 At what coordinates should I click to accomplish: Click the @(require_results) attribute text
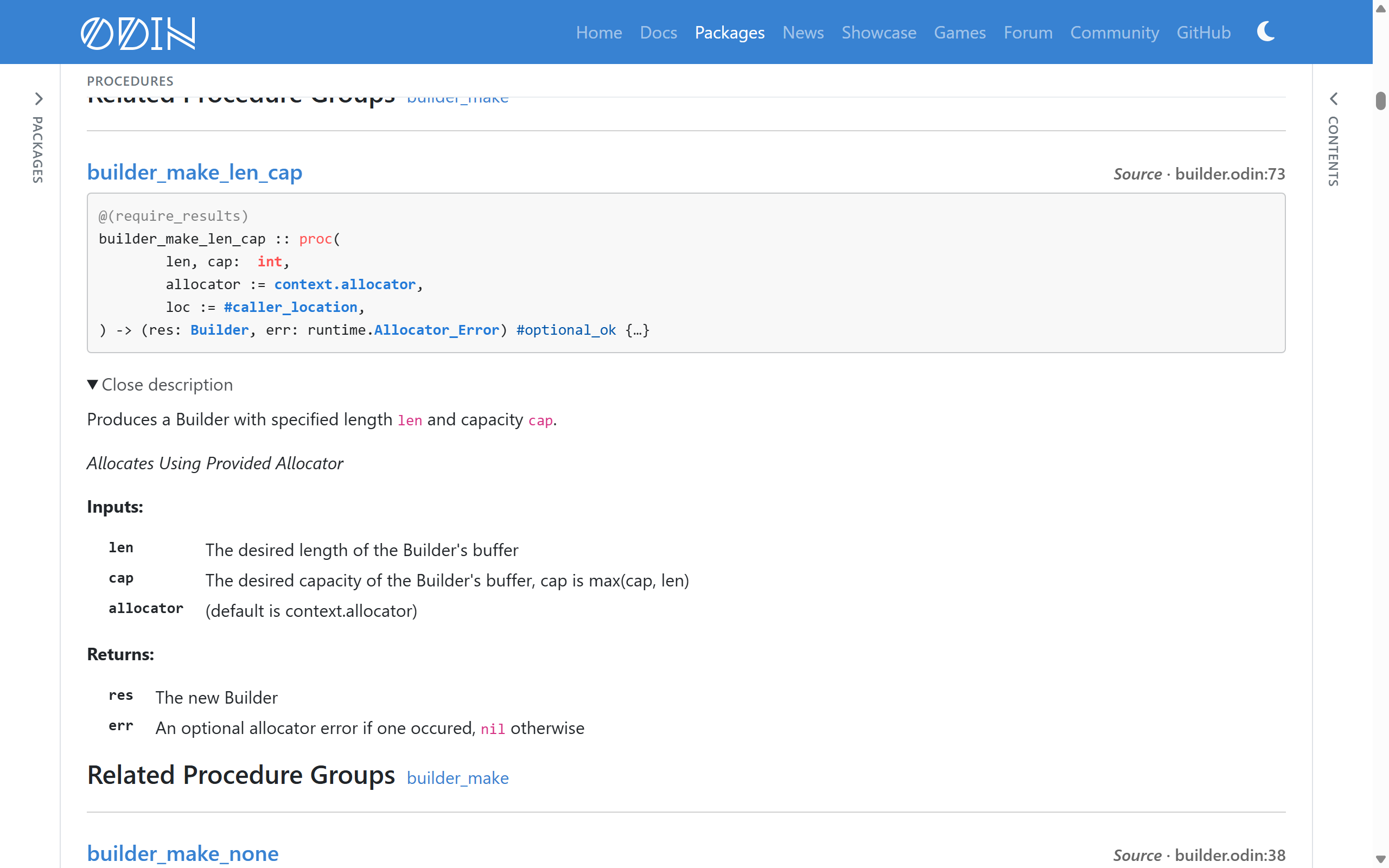click(173, 216)
